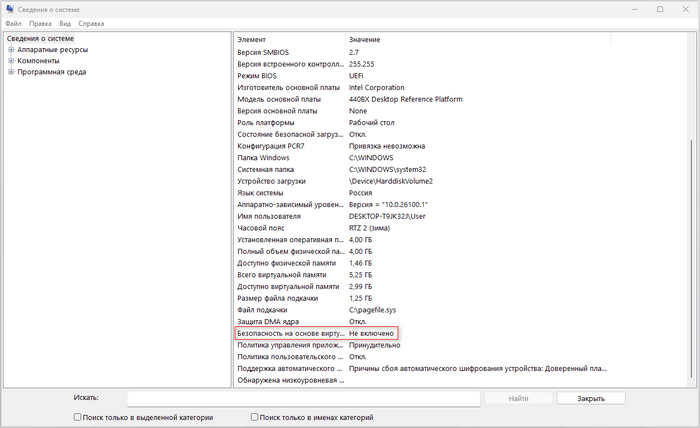700x428 pixels.
Task: Expand the Аппаратные ресурсы tree node
Action: 11,50
